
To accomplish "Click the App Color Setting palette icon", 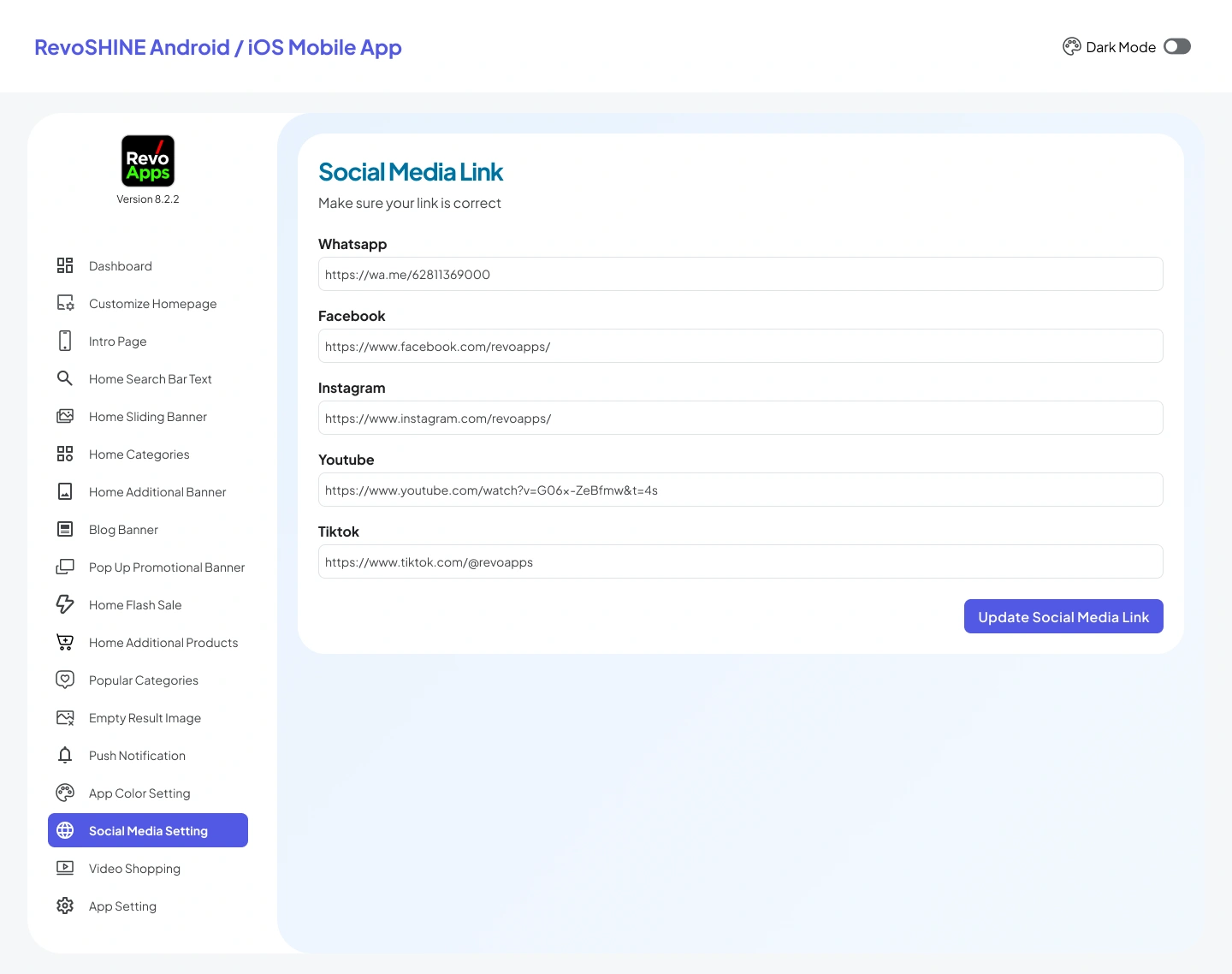I will point(65,793).
